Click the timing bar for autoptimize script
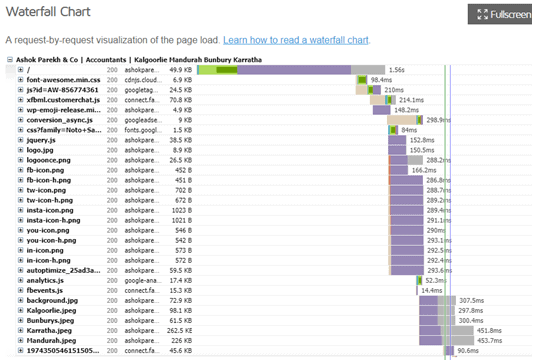This screenshot has width=534, height=362. [x=407, y=270]
